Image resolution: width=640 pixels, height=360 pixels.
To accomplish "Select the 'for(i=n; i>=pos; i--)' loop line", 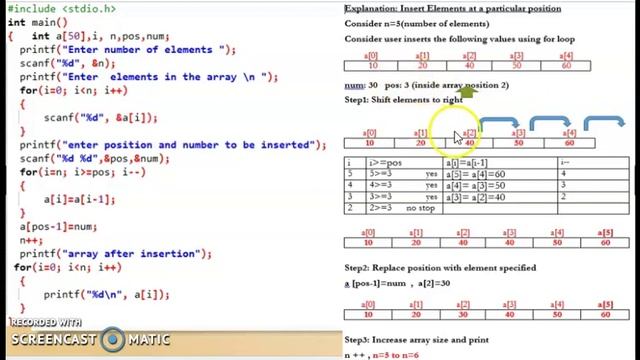I will pos(83,172).
